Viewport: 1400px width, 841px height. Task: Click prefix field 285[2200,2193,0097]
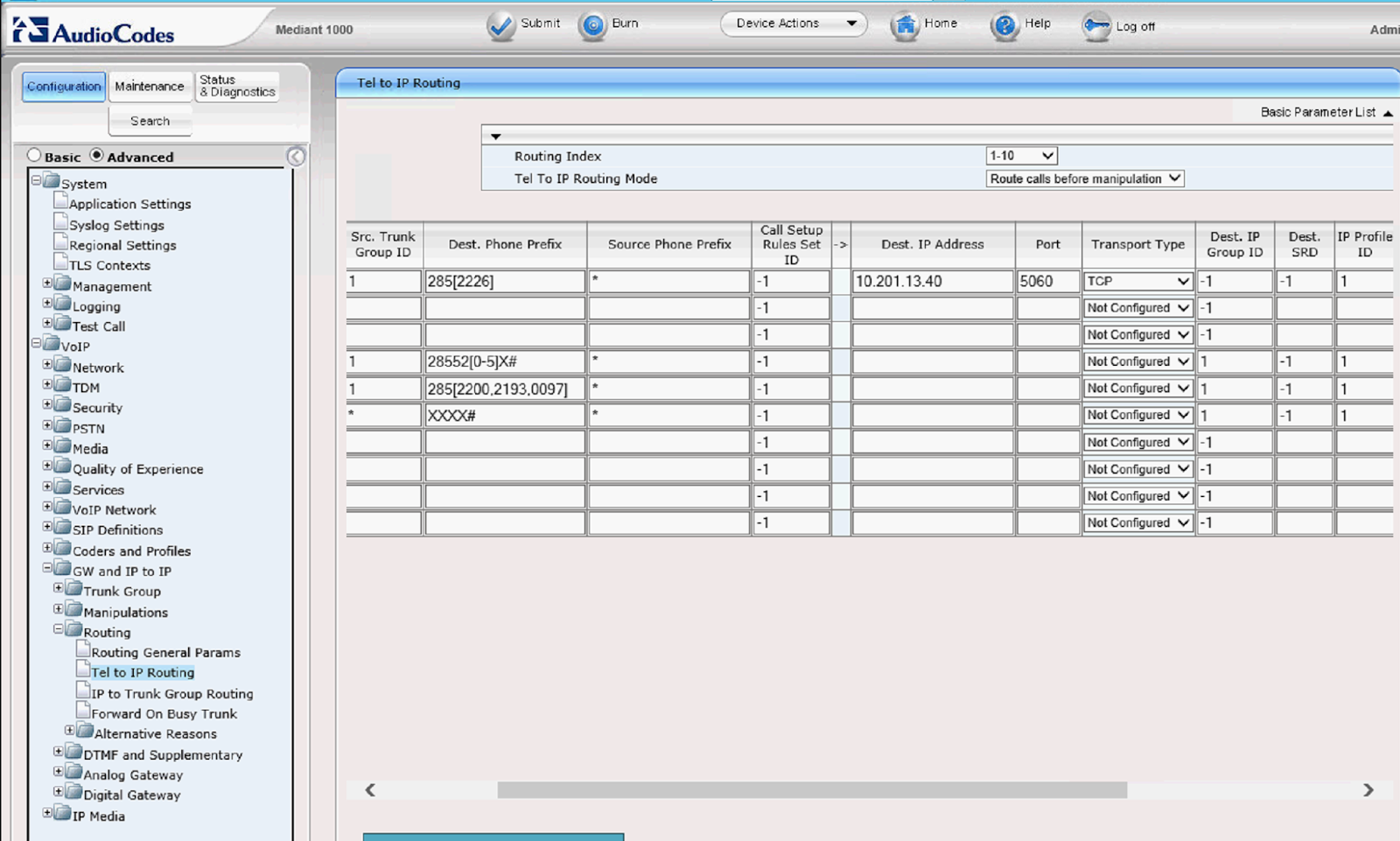505,389
